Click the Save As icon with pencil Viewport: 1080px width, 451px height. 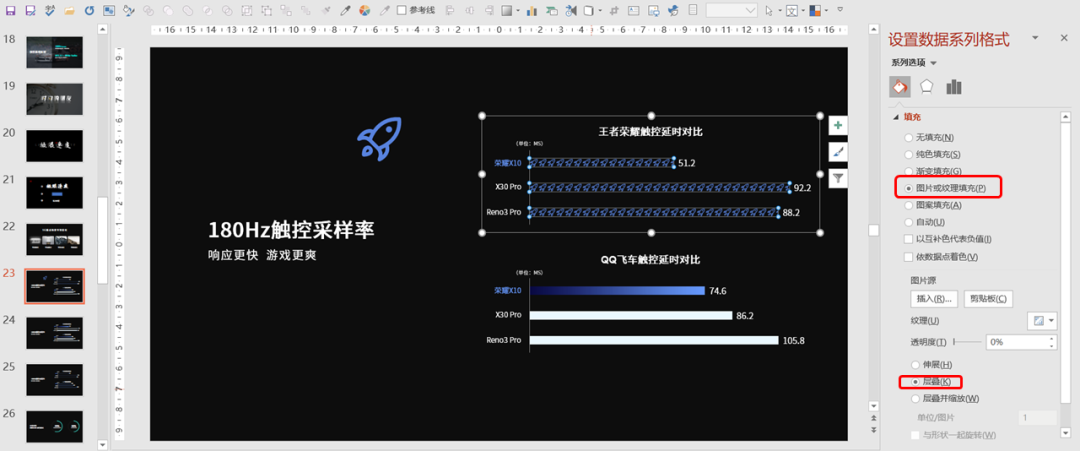(30, 10)
